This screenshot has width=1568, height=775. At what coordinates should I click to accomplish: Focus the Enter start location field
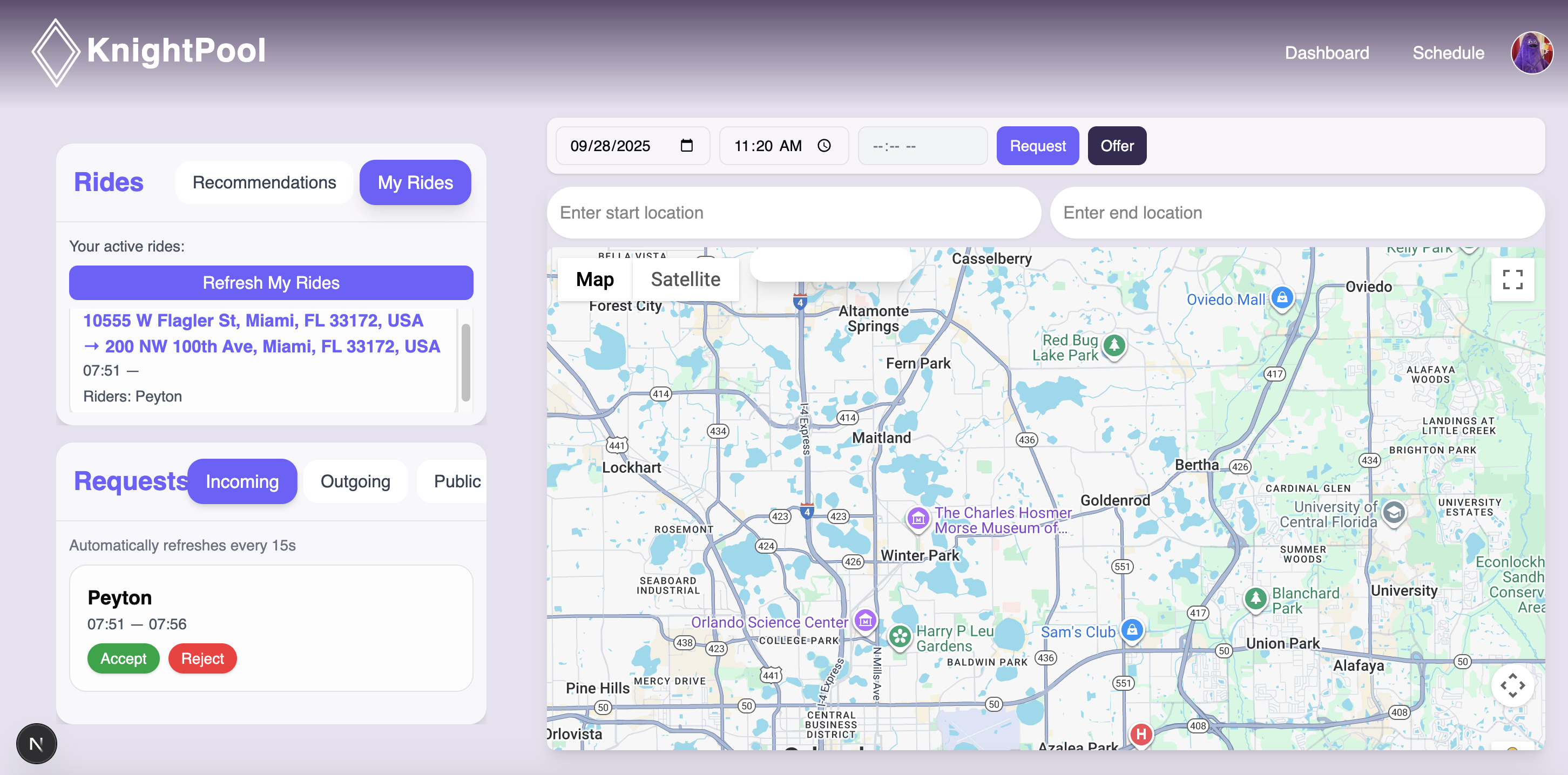(x=794, y=213)
